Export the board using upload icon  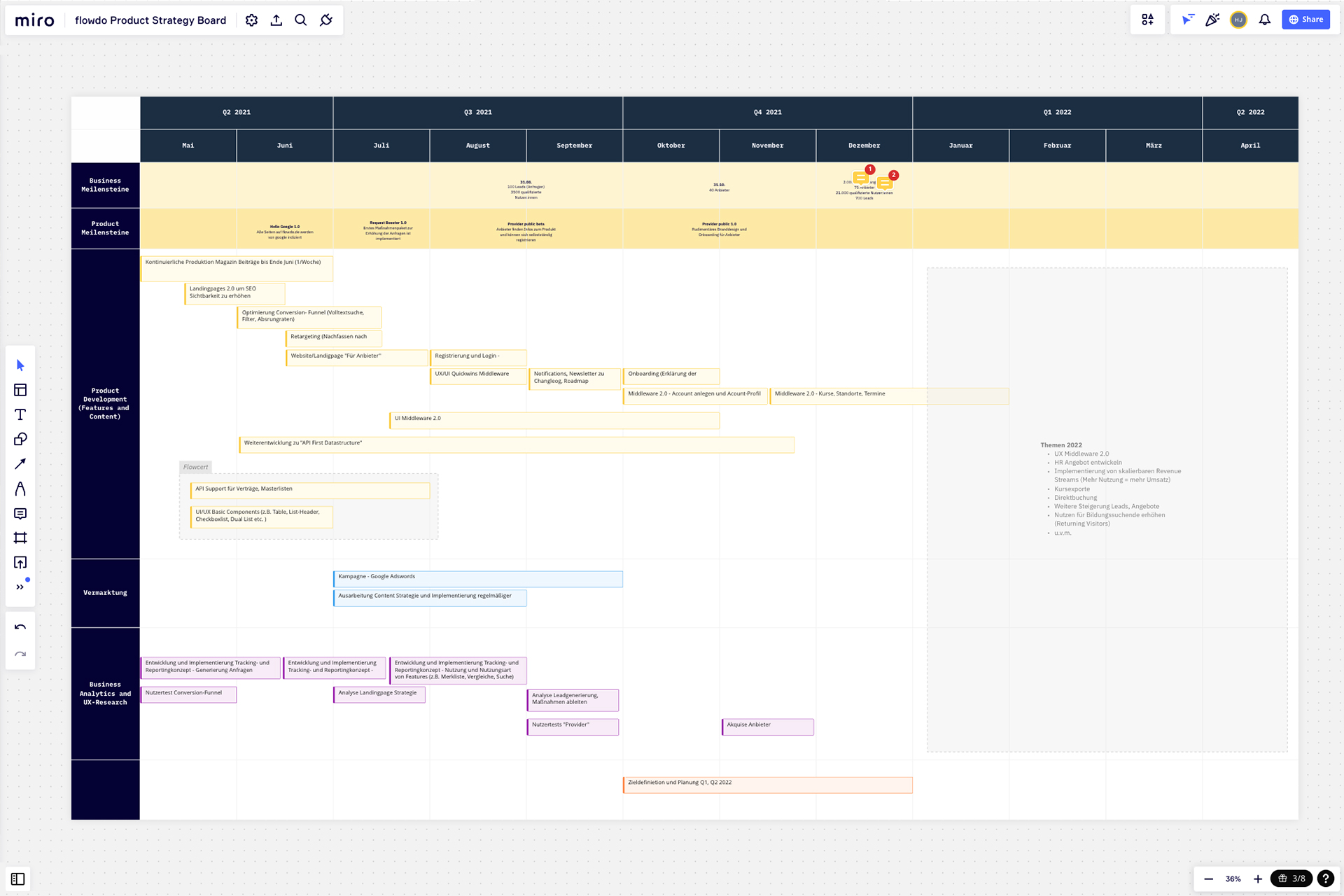point(276,20)
